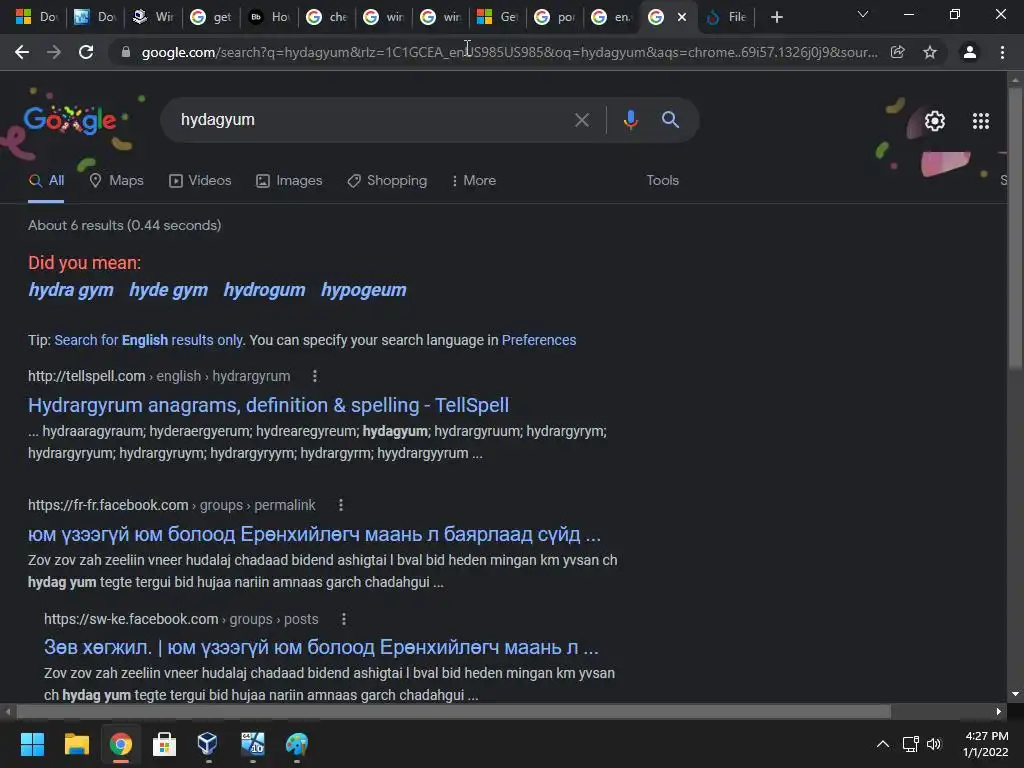
Task: Show hidden system tray icons
Action: [882, 744]
